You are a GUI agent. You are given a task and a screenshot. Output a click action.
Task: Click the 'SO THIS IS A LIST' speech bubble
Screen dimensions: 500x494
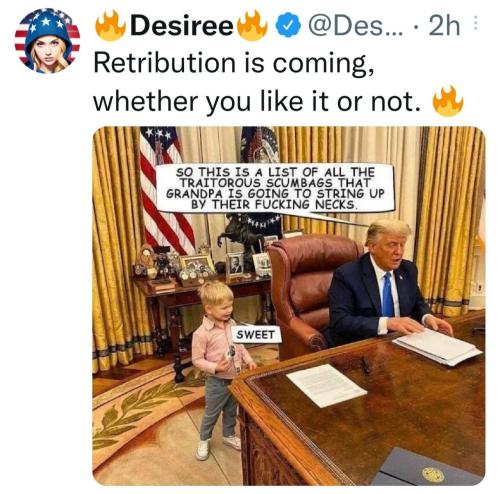point(275,188)
